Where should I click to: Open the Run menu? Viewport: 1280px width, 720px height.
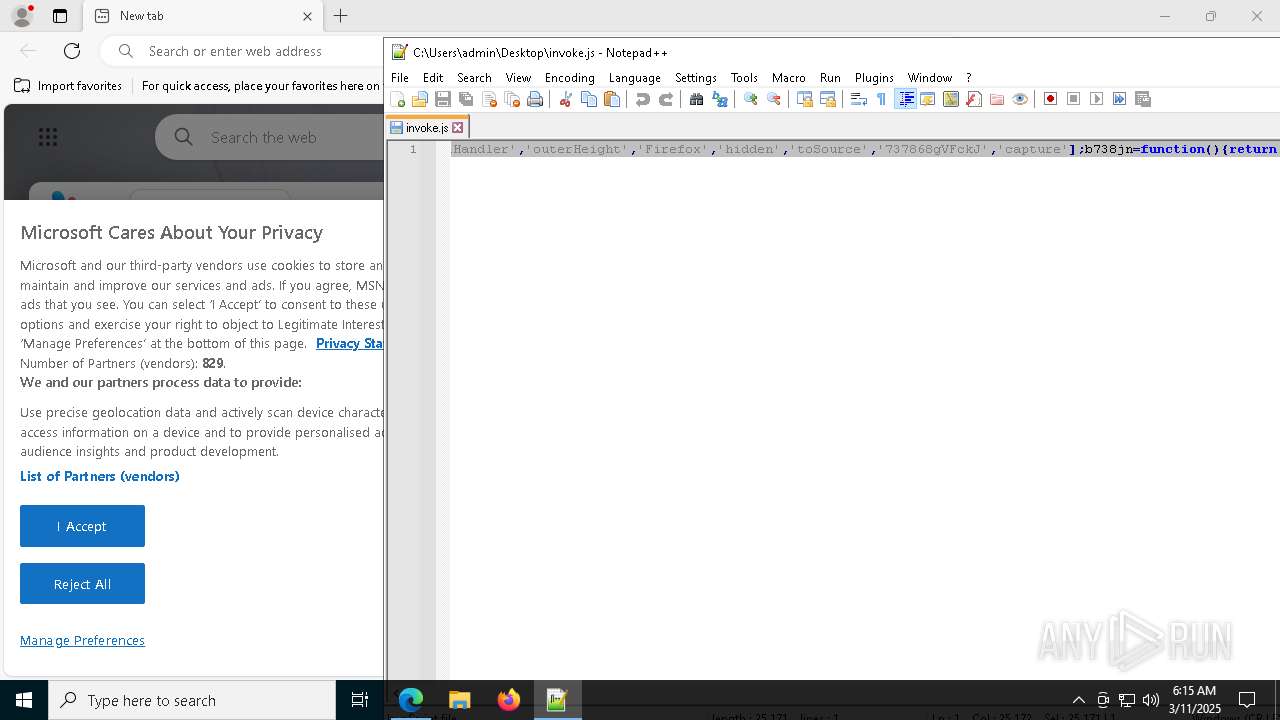[x=830, y=77]
